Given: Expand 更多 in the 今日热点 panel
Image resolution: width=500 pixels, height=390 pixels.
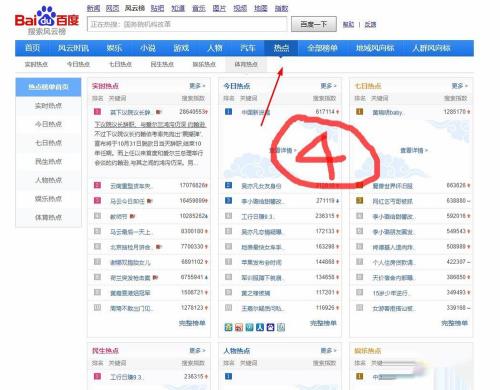Looking at the screenshot, I should tap(328, 86).
